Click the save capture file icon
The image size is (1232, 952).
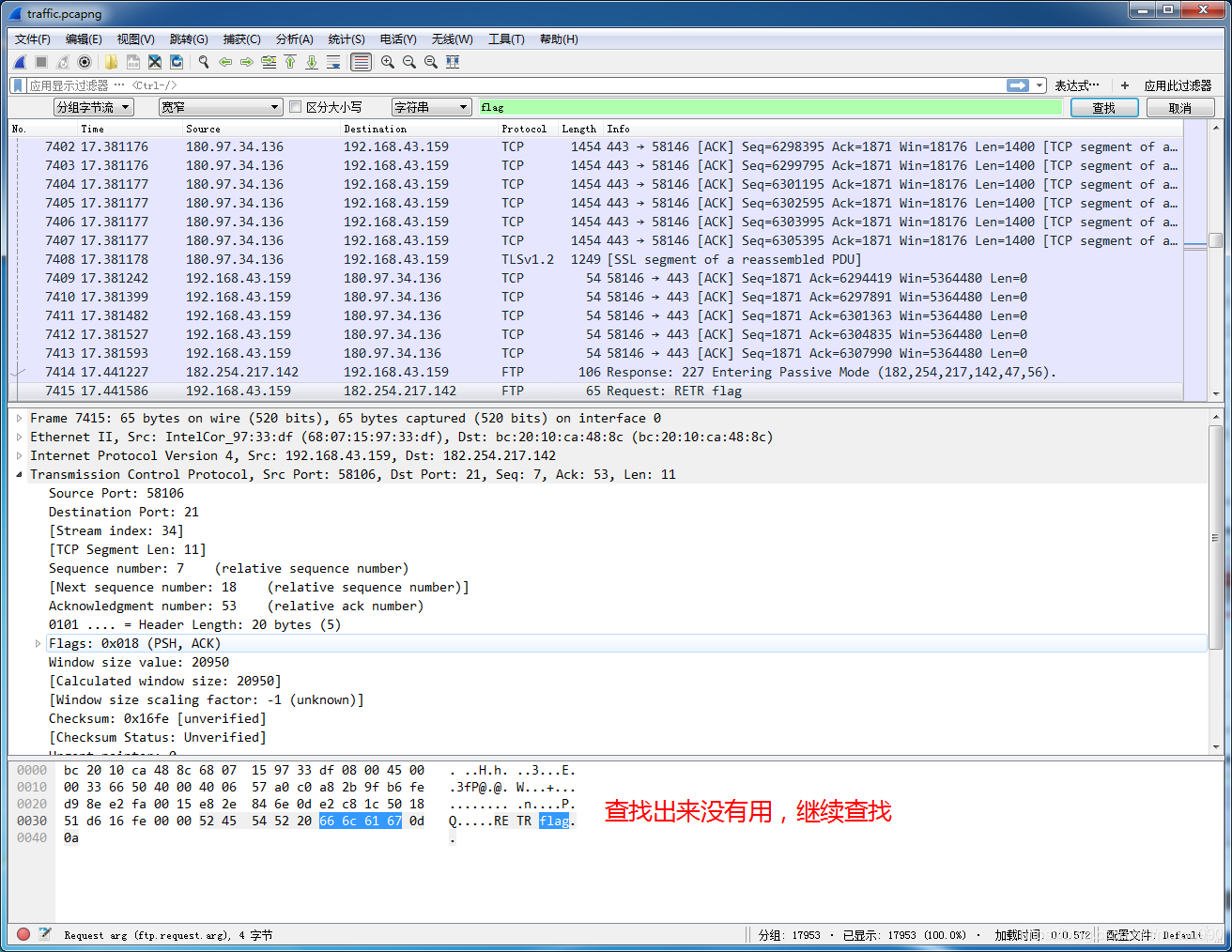(x=133, y=62)
